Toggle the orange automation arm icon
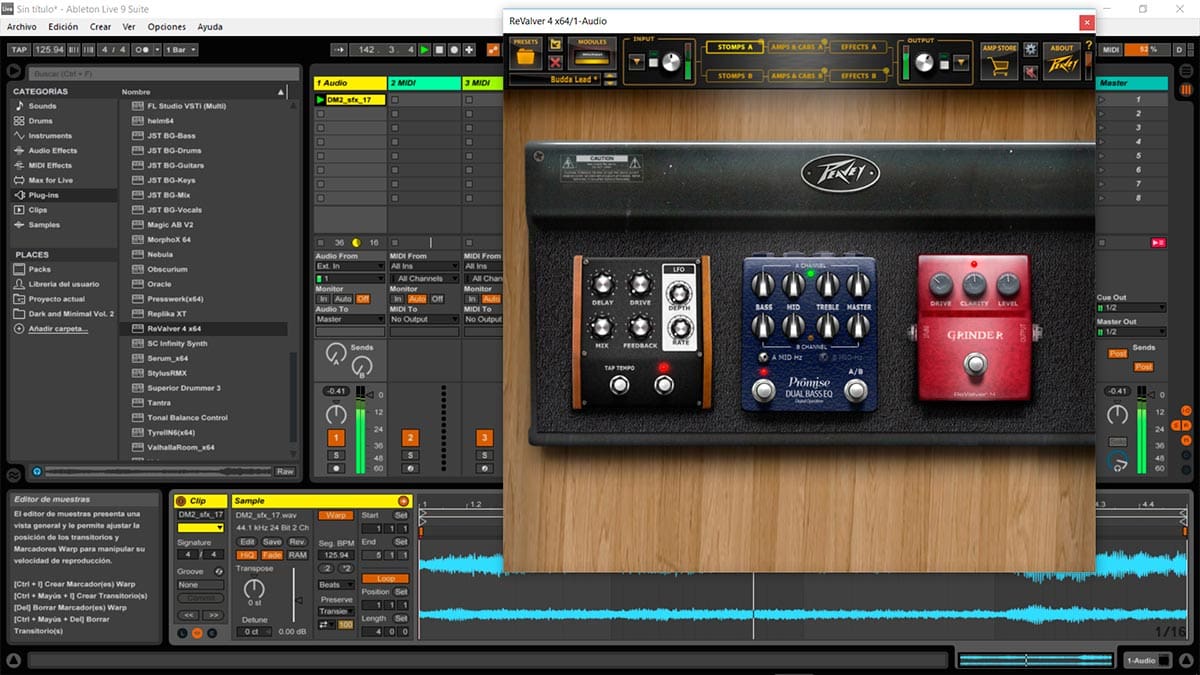 493,49
